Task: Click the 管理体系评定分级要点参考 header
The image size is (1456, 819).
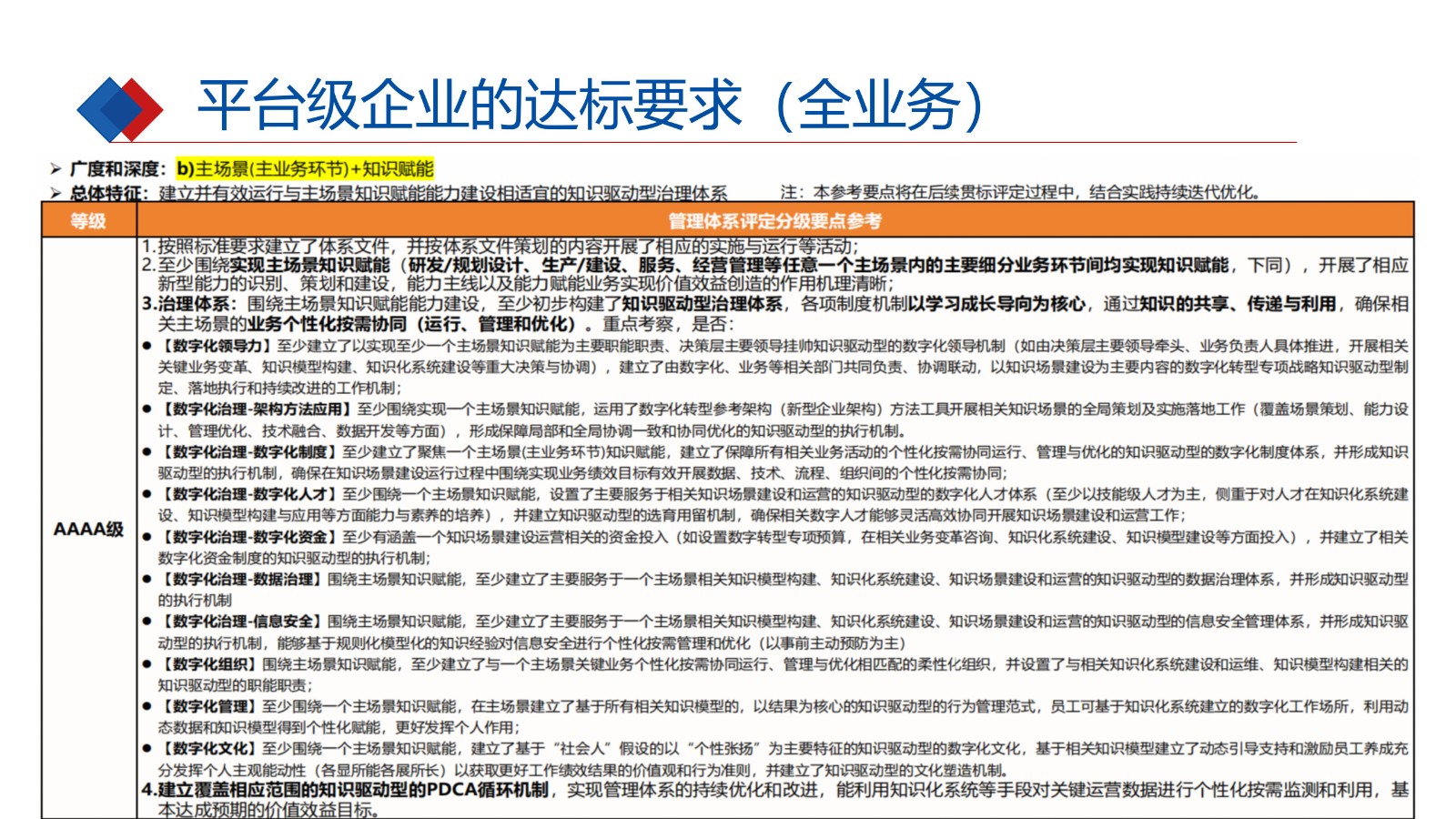Action: point(774,220)
